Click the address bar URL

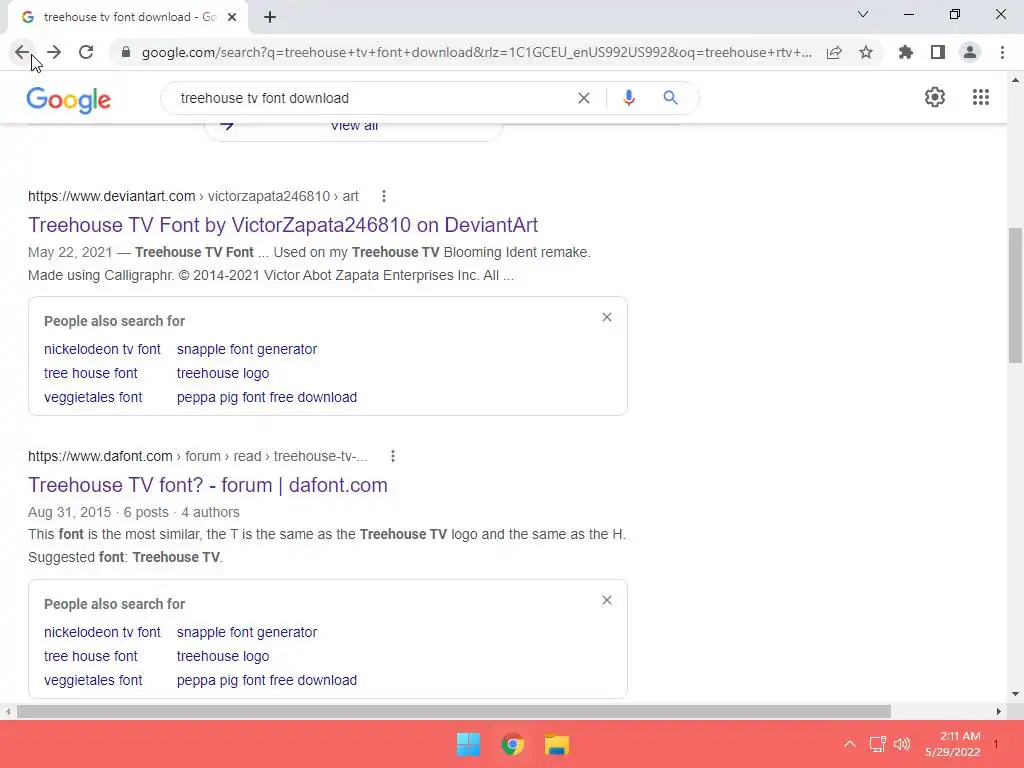pyautogui.click(x=477, y=52)
